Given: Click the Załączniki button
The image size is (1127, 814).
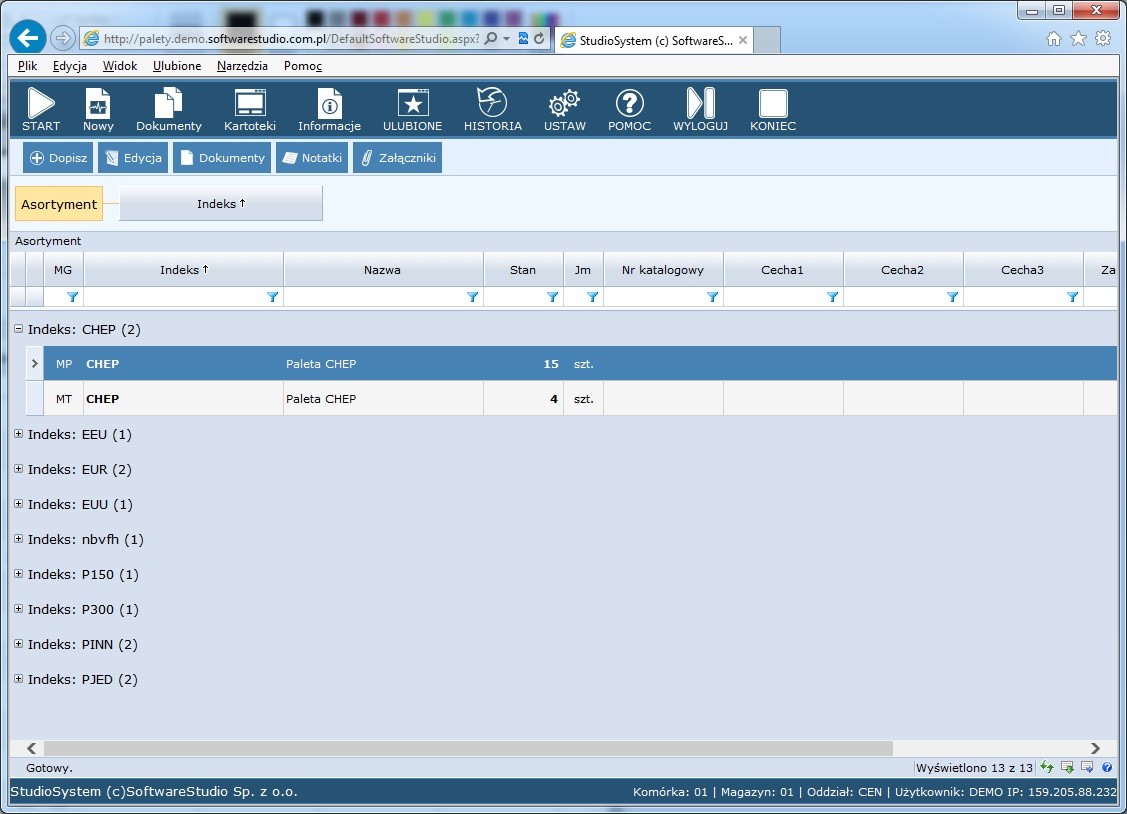Looking at the screenshot, I should coord(397,158).
